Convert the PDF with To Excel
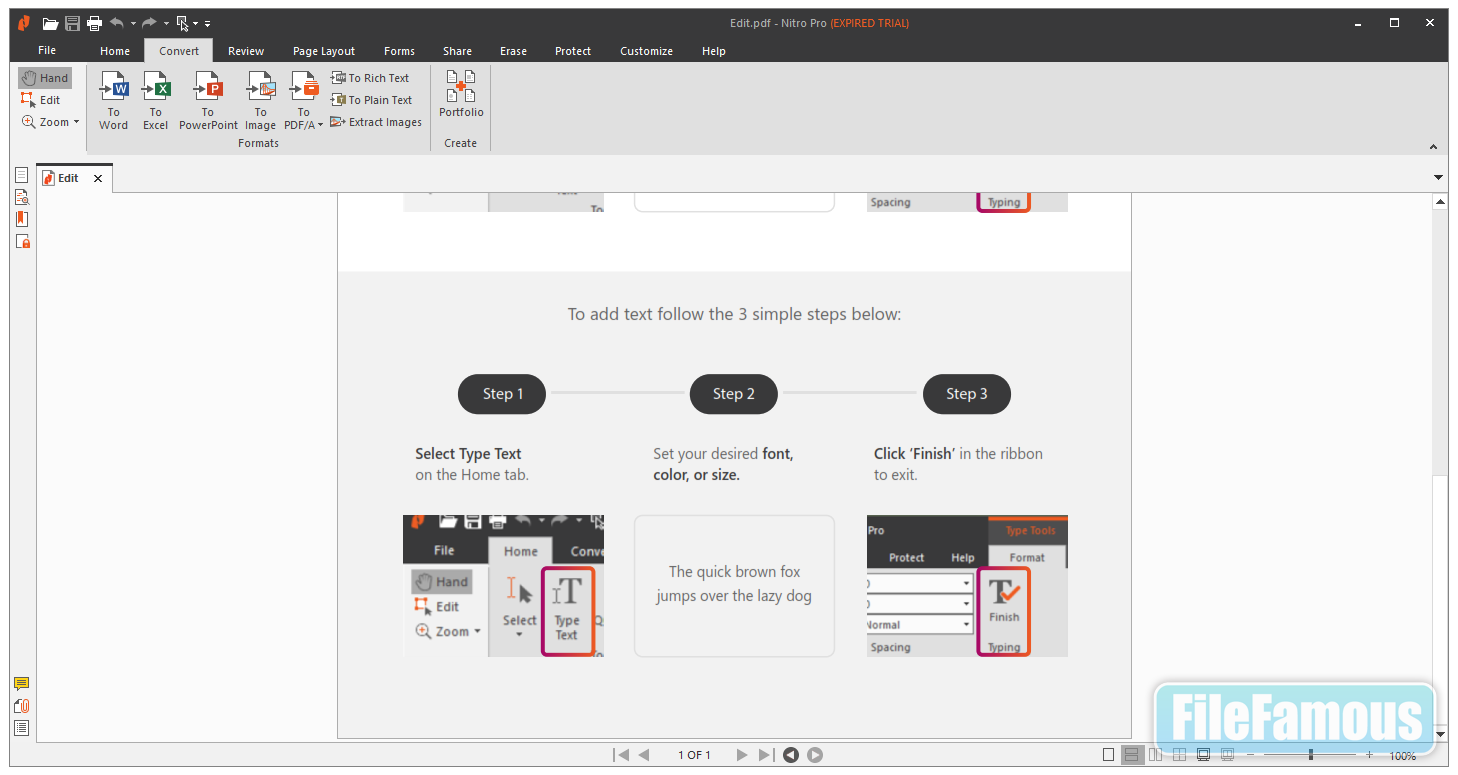 pos(156,100)
